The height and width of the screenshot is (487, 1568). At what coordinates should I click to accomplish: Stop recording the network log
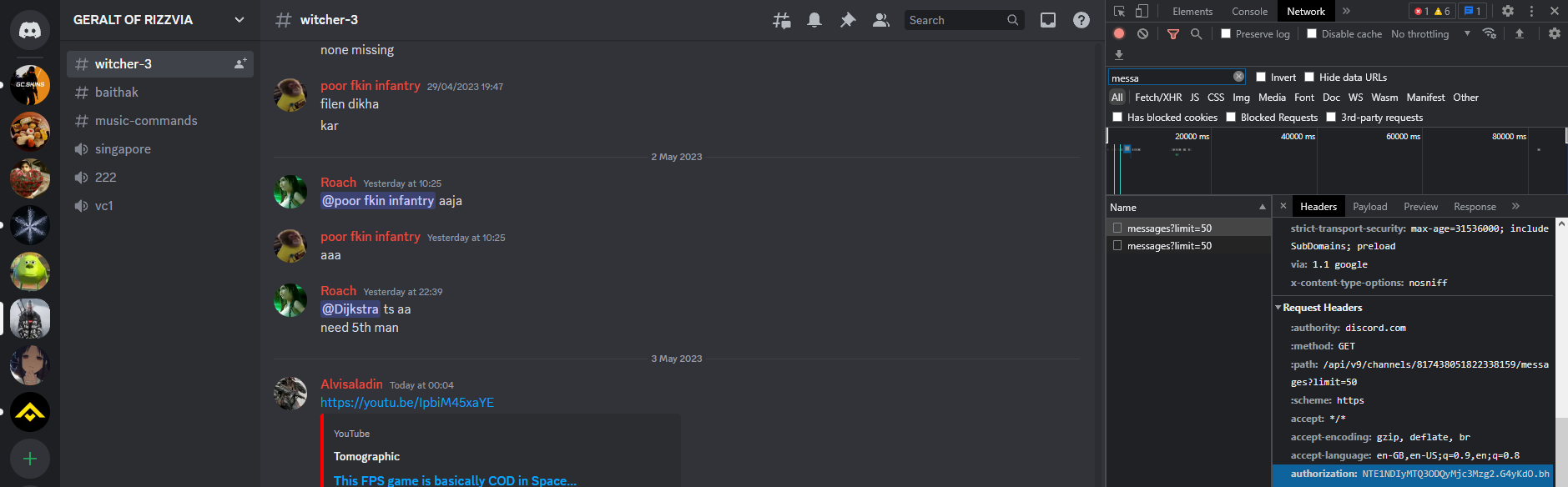pyautogui.click(x=1119, y=33)
